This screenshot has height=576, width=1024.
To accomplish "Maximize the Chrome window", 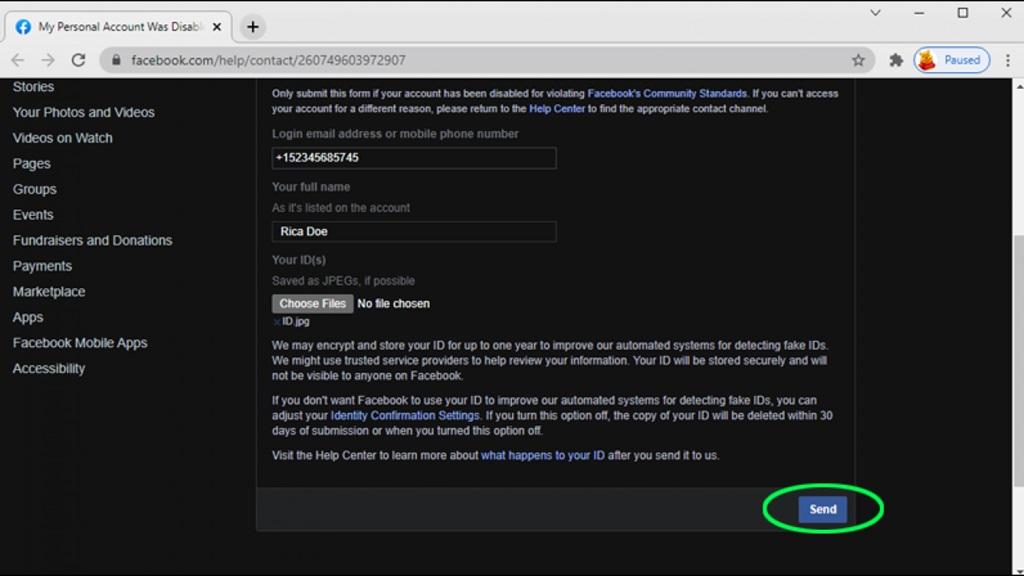I will tap(963, 12).
